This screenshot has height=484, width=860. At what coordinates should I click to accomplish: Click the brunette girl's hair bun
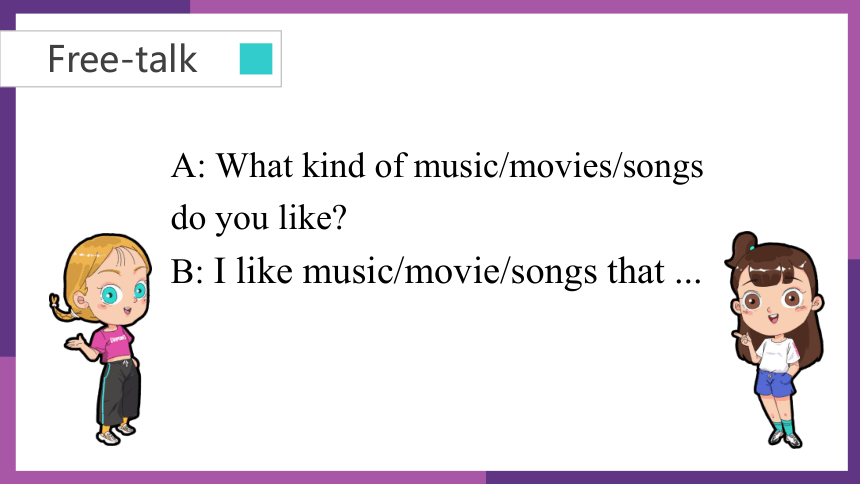pyautogui.click(x=744, y=245)
